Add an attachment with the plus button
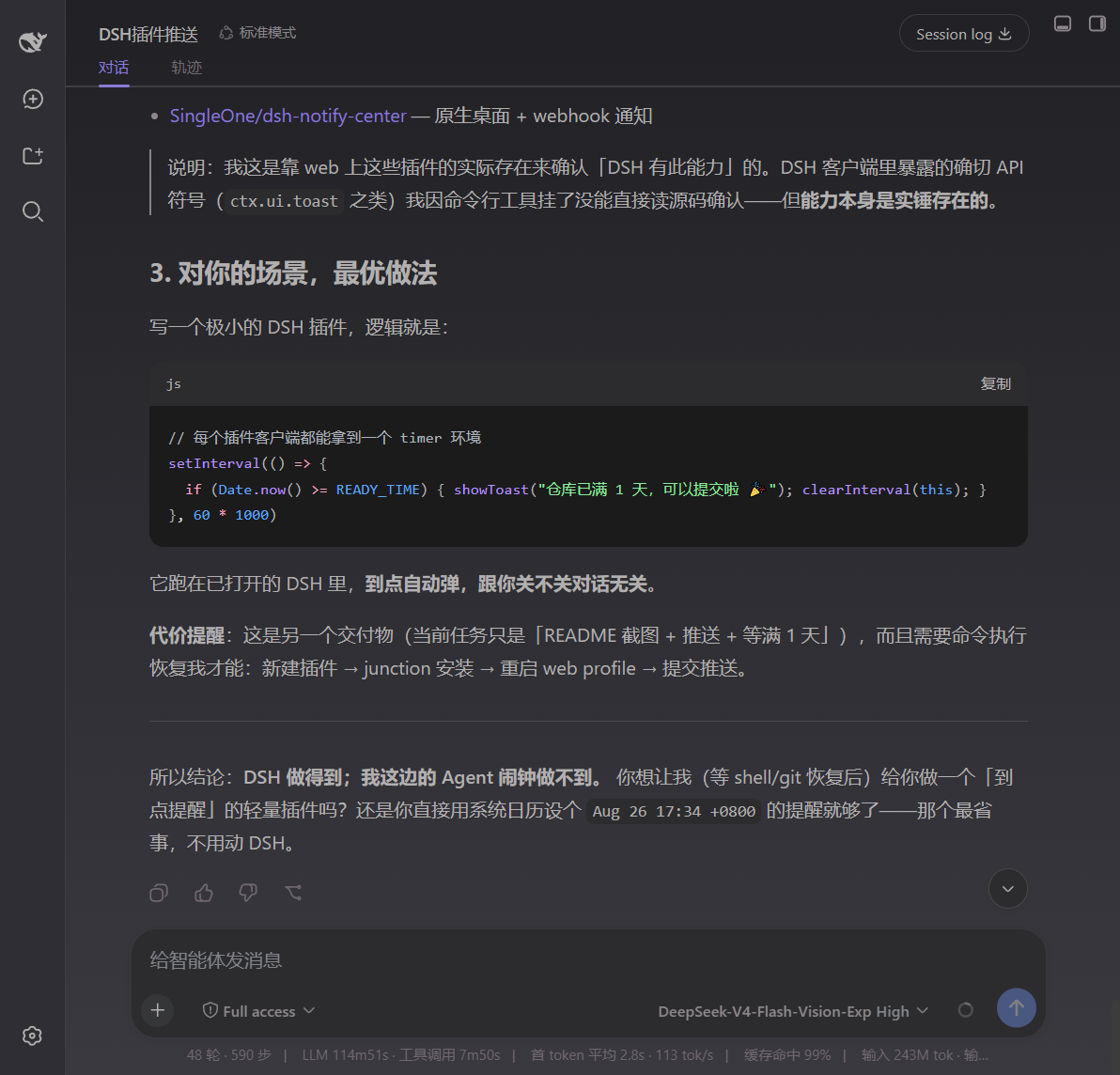 coord(158,1010)
